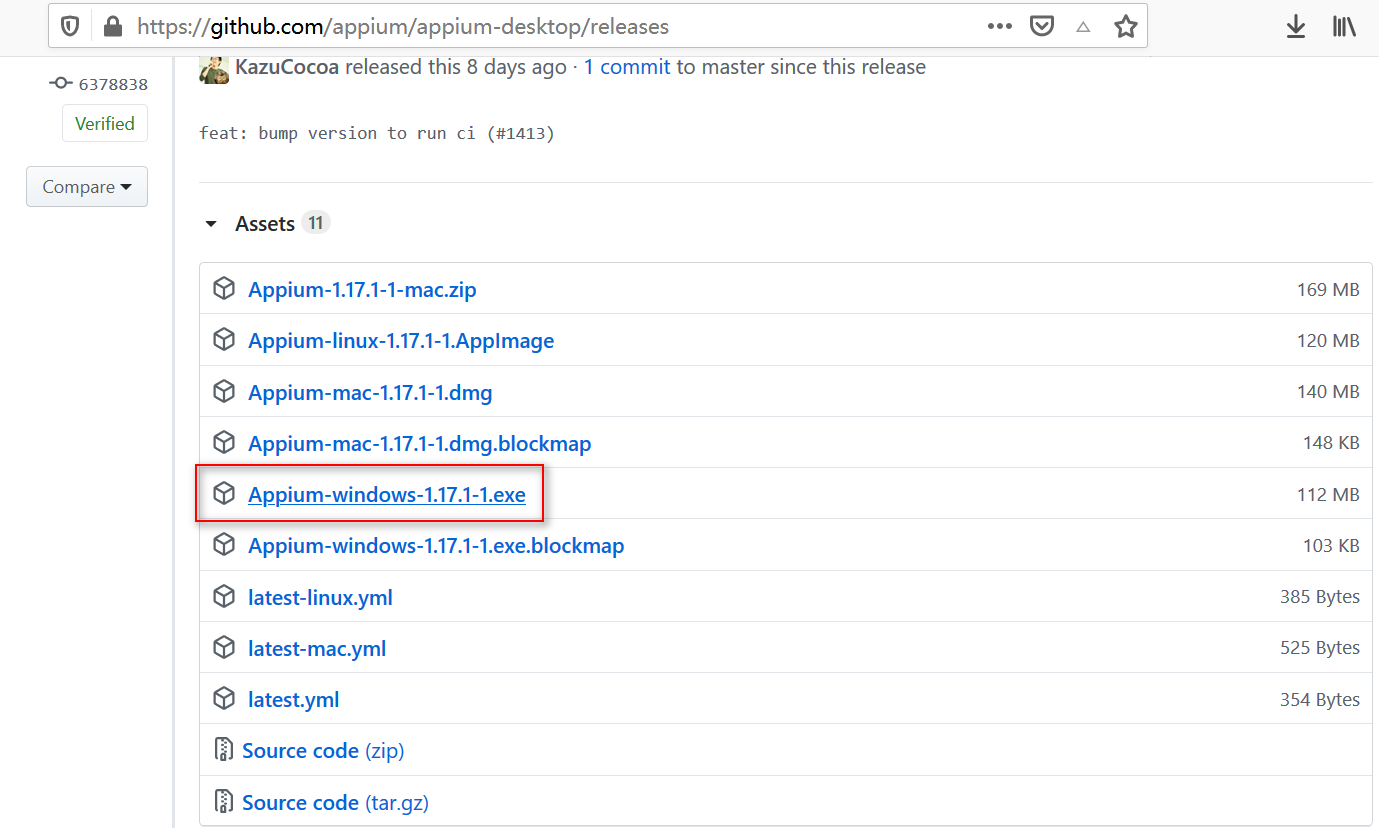
Task: Download Appium-windows-1.17.1-1.exe.blockmap
Action: [436, 545]
